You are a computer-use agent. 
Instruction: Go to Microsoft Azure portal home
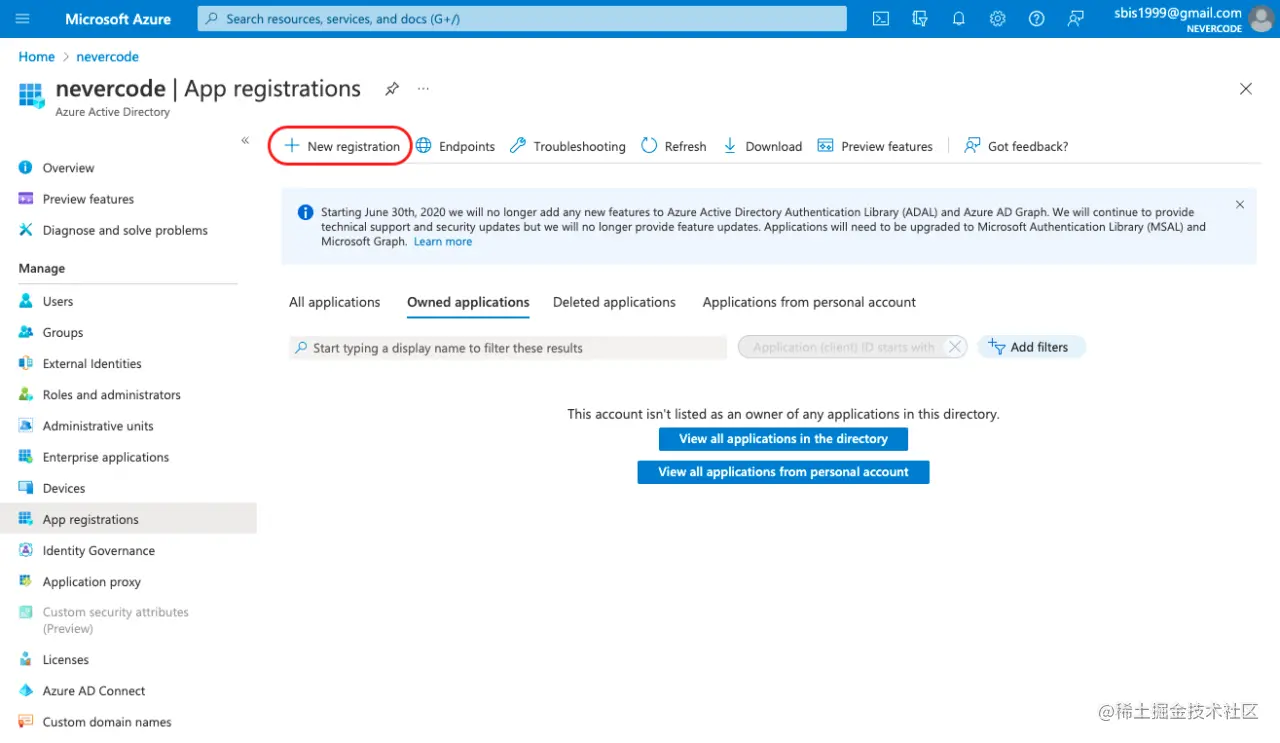coord(118,18)
